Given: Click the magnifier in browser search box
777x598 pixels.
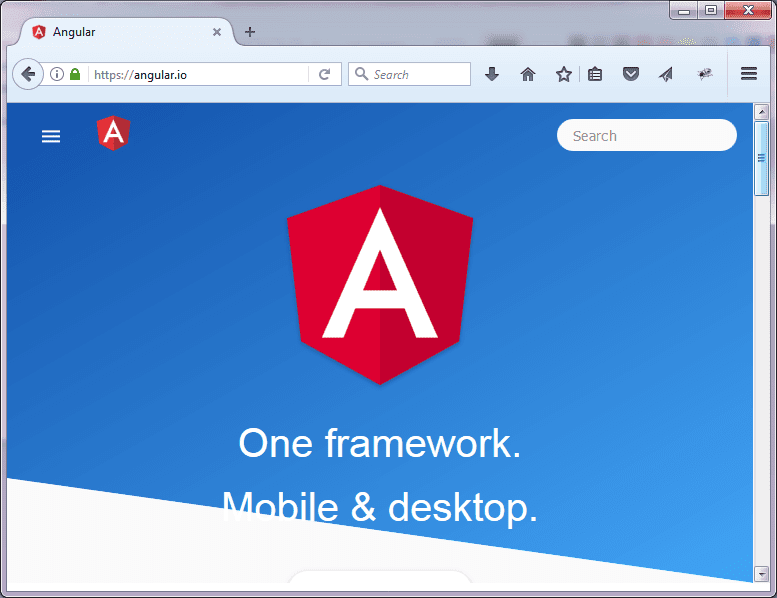Looking at the screenshot, I should [362, 74].
